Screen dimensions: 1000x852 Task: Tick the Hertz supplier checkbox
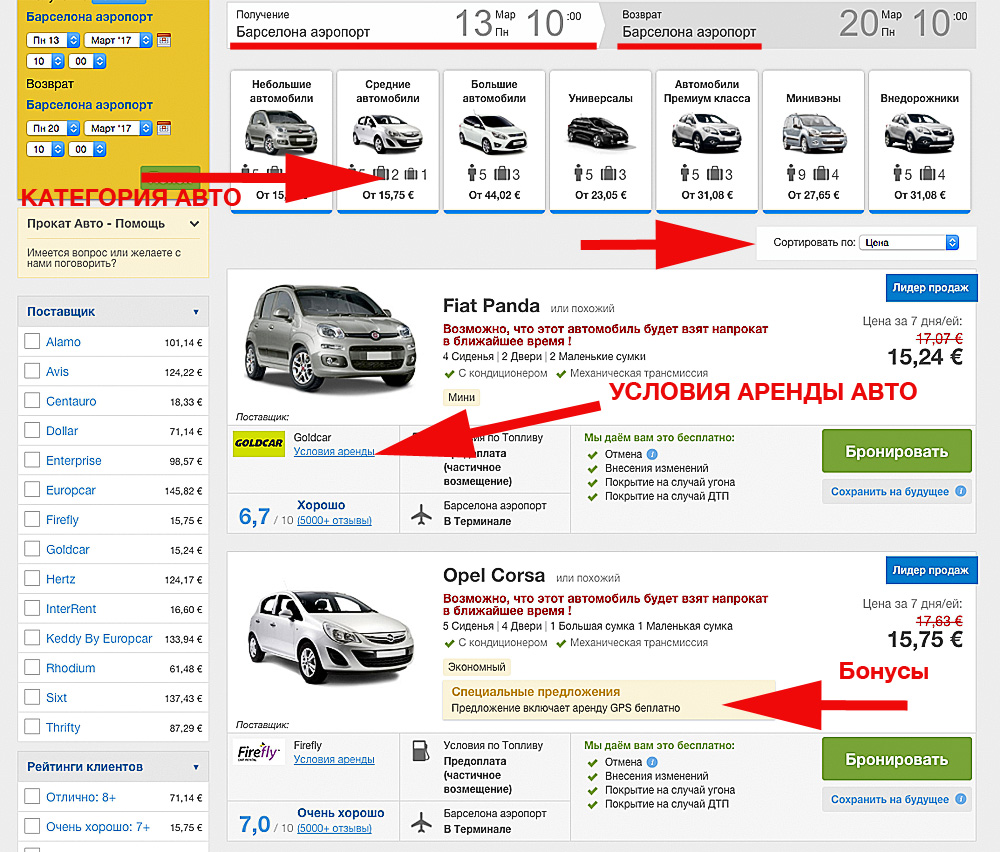pos(32,578)
